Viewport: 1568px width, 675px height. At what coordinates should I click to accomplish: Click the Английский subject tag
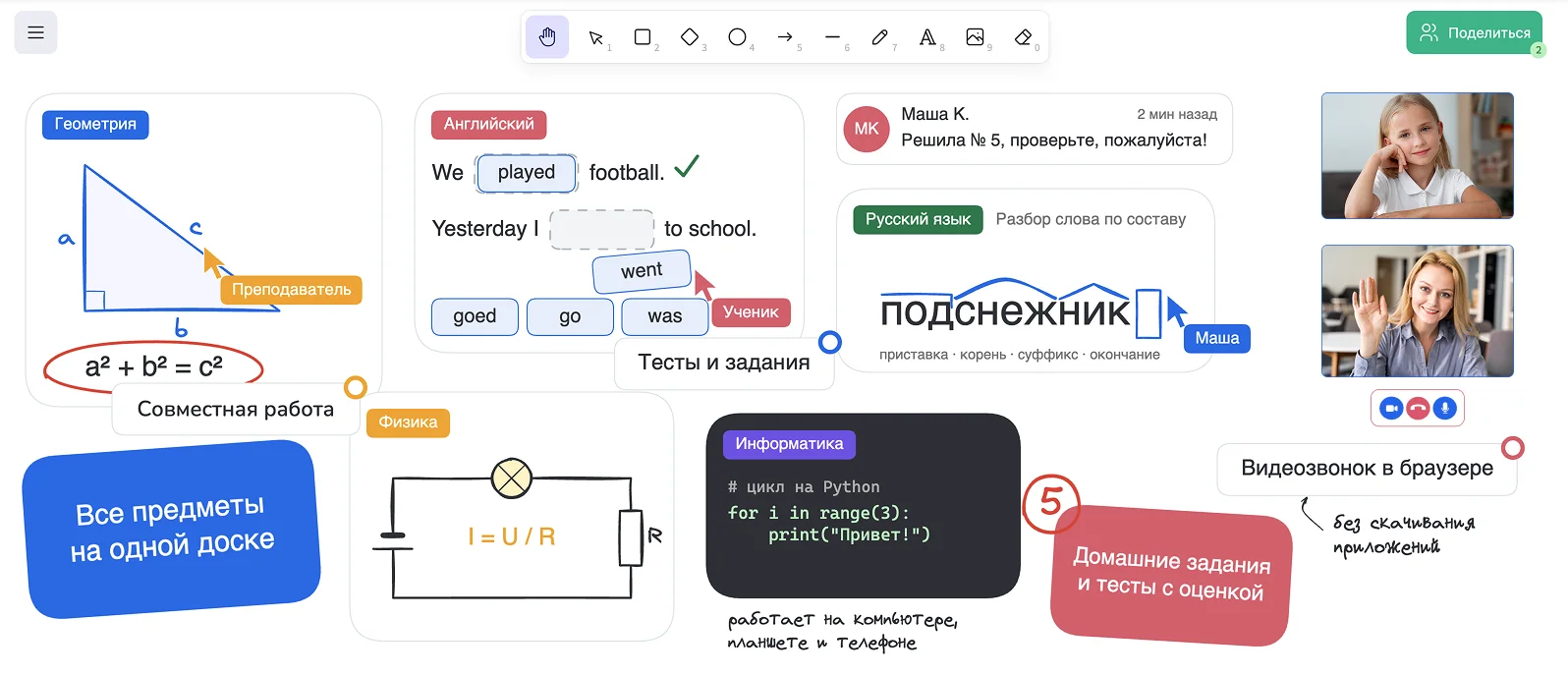click(489, 125)
